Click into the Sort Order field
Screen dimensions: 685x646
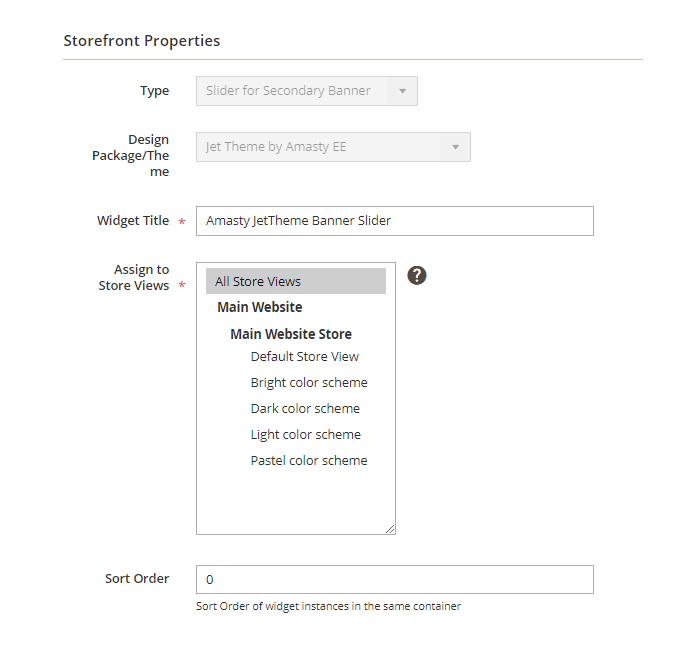395,580
